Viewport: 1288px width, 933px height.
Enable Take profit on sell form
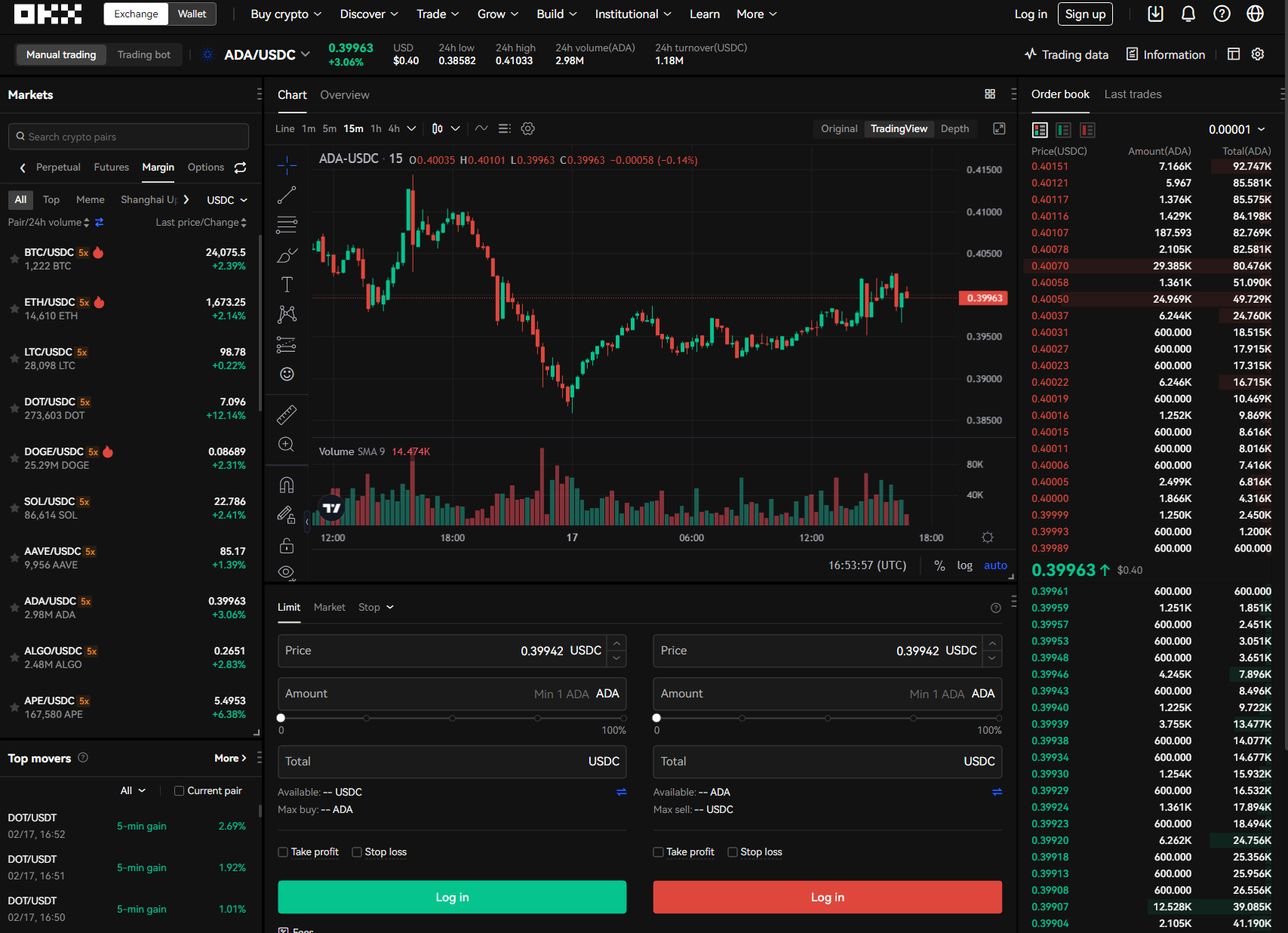point(658,852)
